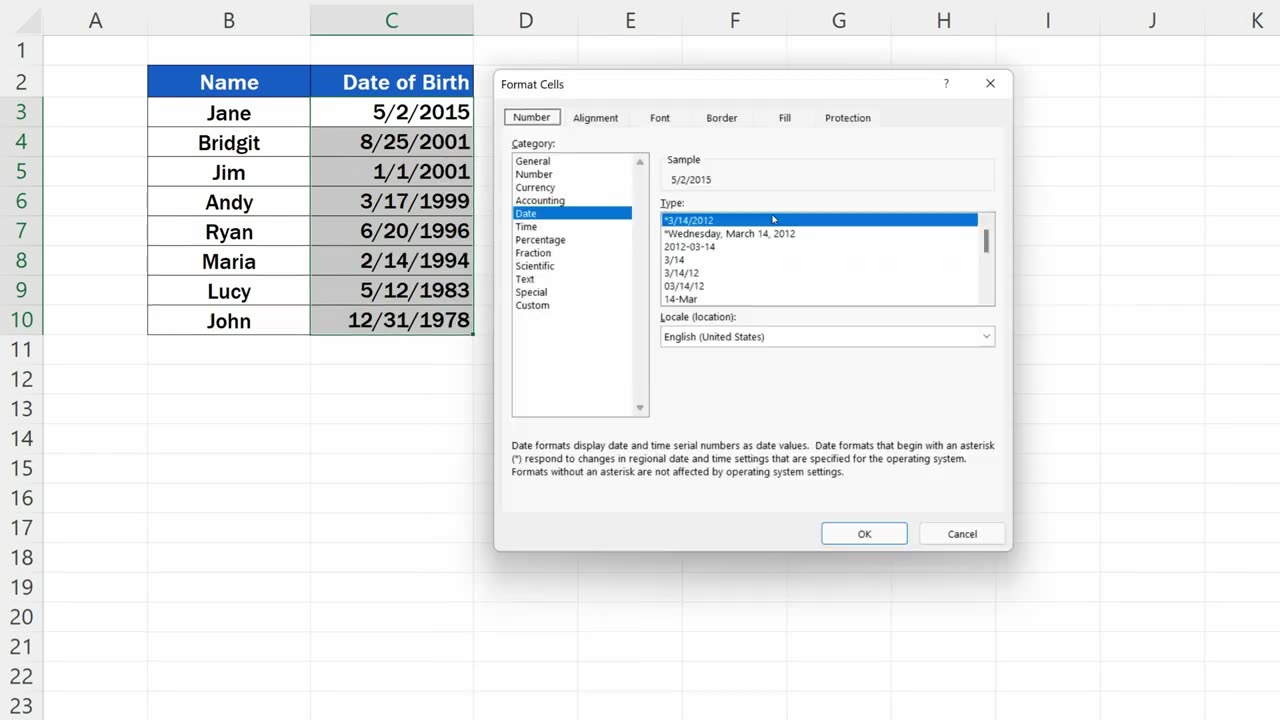Click the cell containing Lucy
The width and height of the screenshot is (1280, 720).
(229, 291)
